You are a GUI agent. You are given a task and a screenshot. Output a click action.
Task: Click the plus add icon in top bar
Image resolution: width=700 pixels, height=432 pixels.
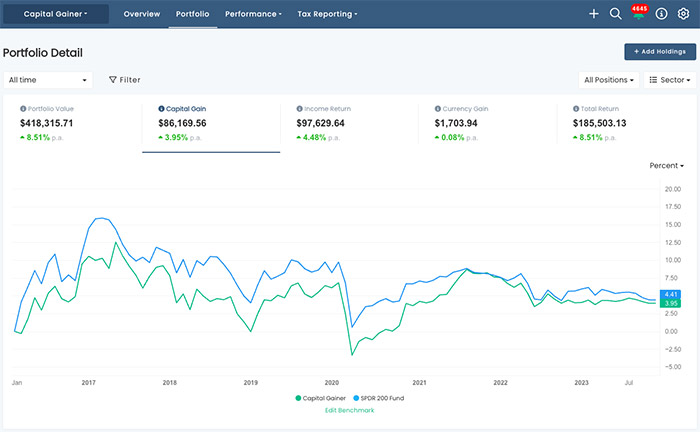[x=594, y=14]
